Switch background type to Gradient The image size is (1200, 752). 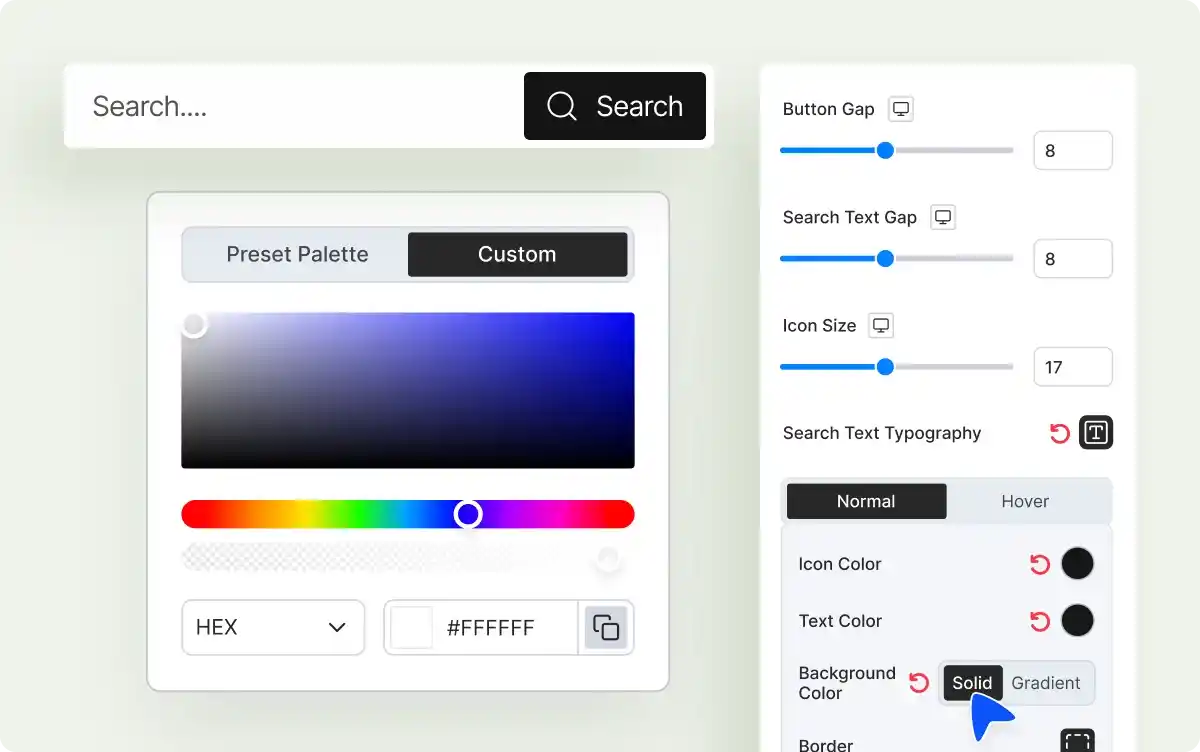[1046, 683]
